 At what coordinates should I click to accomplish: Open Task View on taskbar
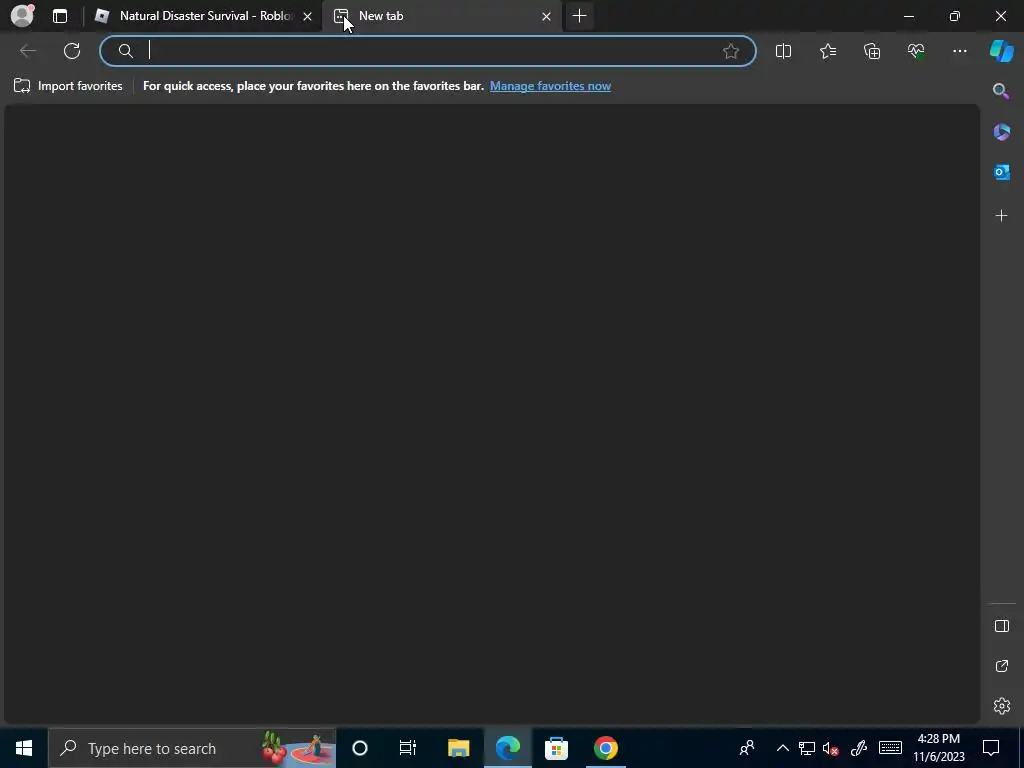pos(408,748)
